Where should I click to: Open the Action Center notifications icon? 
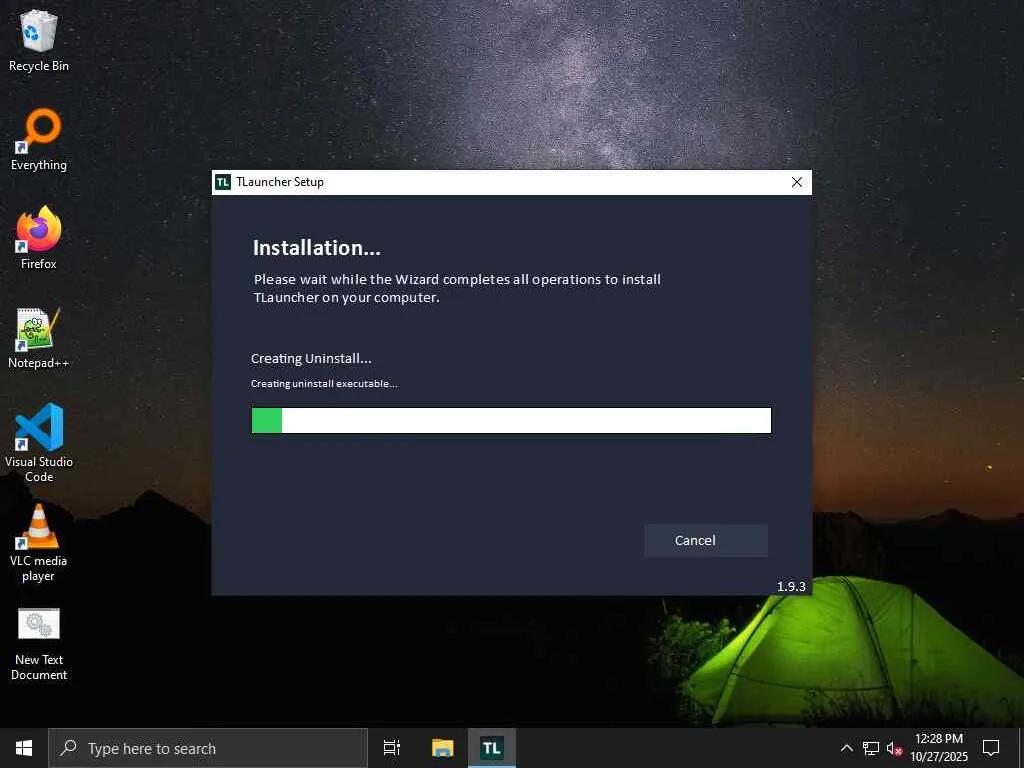991,748
